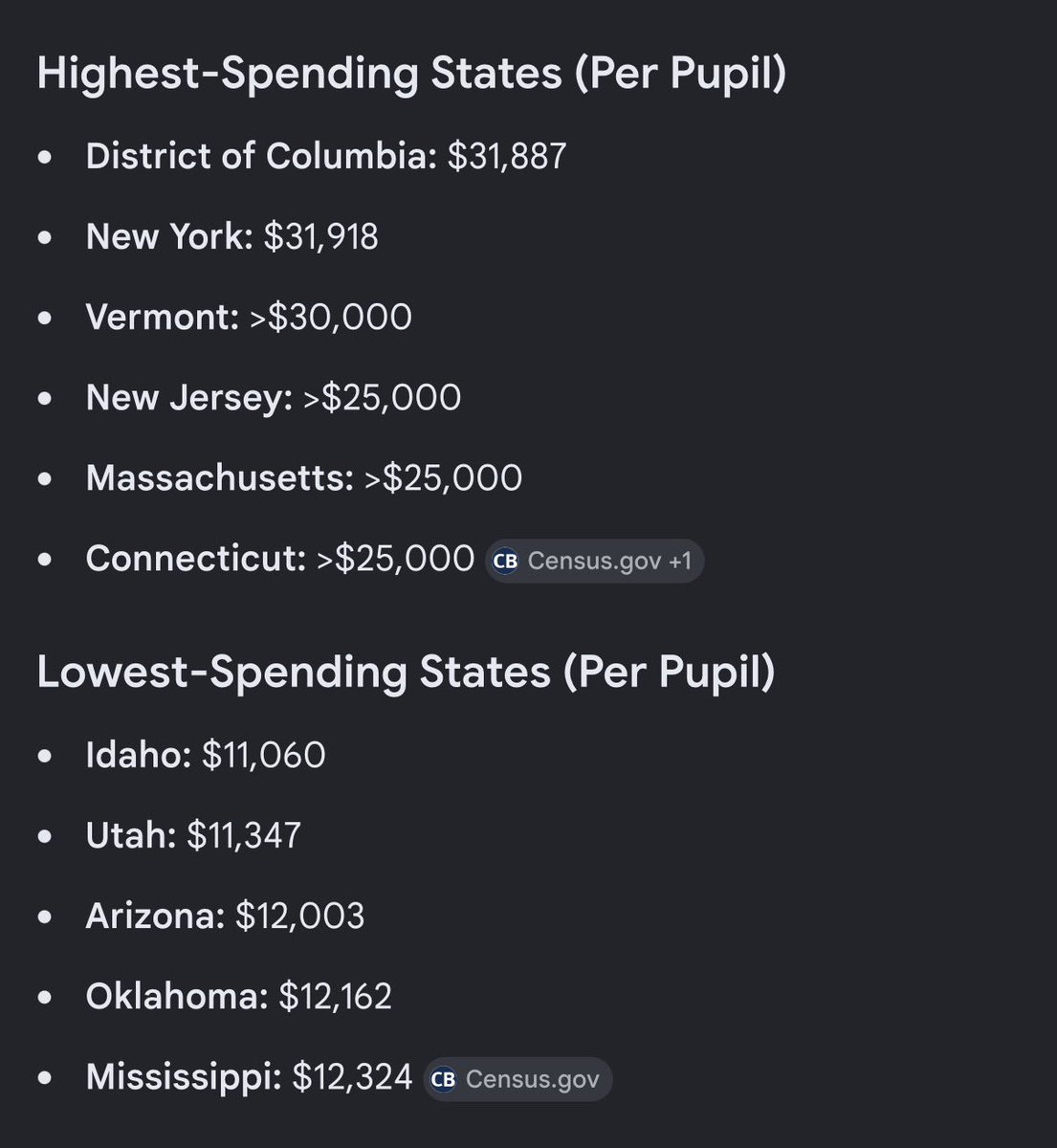This screenshot has height=1148, width=1057.
Task: Click the CB icon next to Connecticut
Action: [x=505, y=561]
